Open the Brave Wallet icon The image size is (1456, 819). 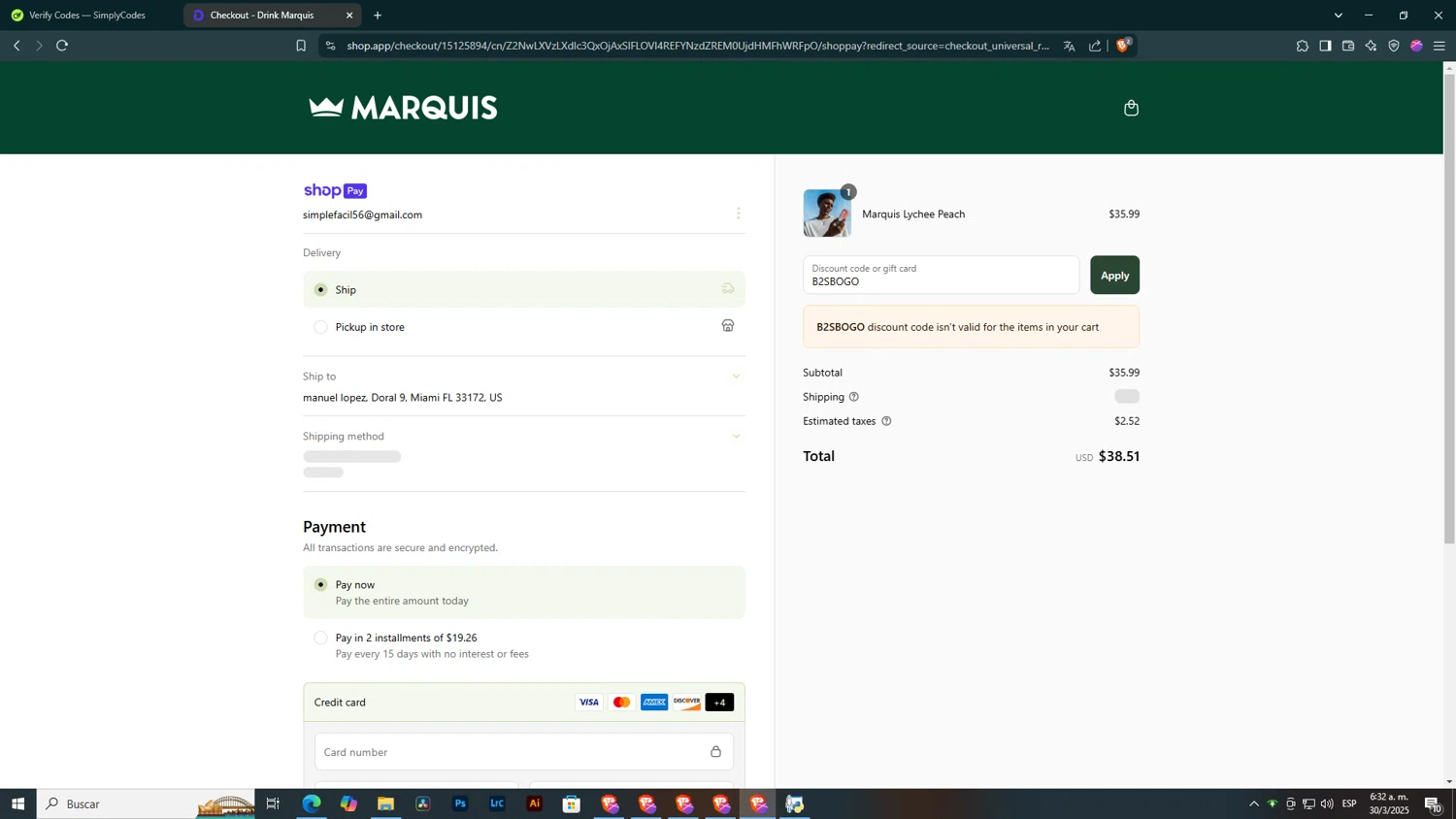[1348, 46]
